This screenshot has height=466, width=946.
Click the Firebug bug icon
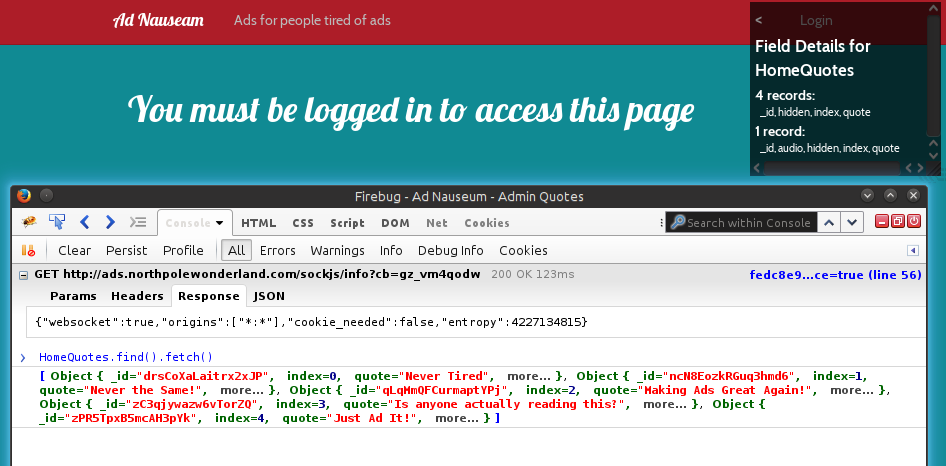tap(29, 222)
